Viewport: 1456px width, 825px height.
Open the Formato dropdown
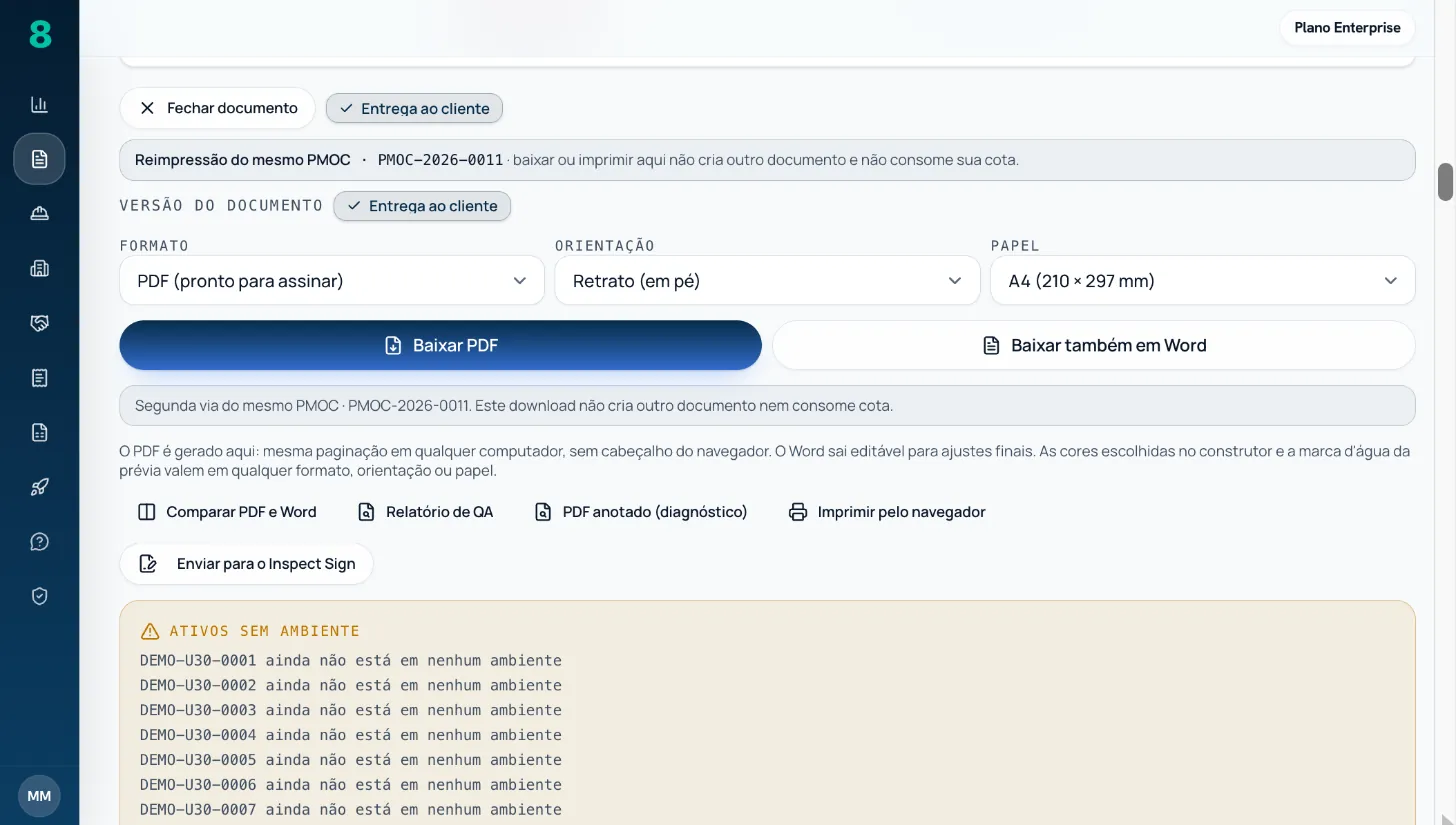332,281
